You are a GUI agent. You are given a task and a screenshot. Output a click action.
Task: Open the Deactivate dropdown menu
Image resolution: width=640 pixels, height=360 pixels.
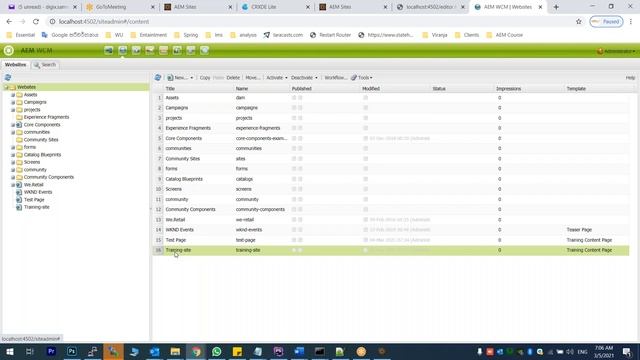tap(304, 78)
